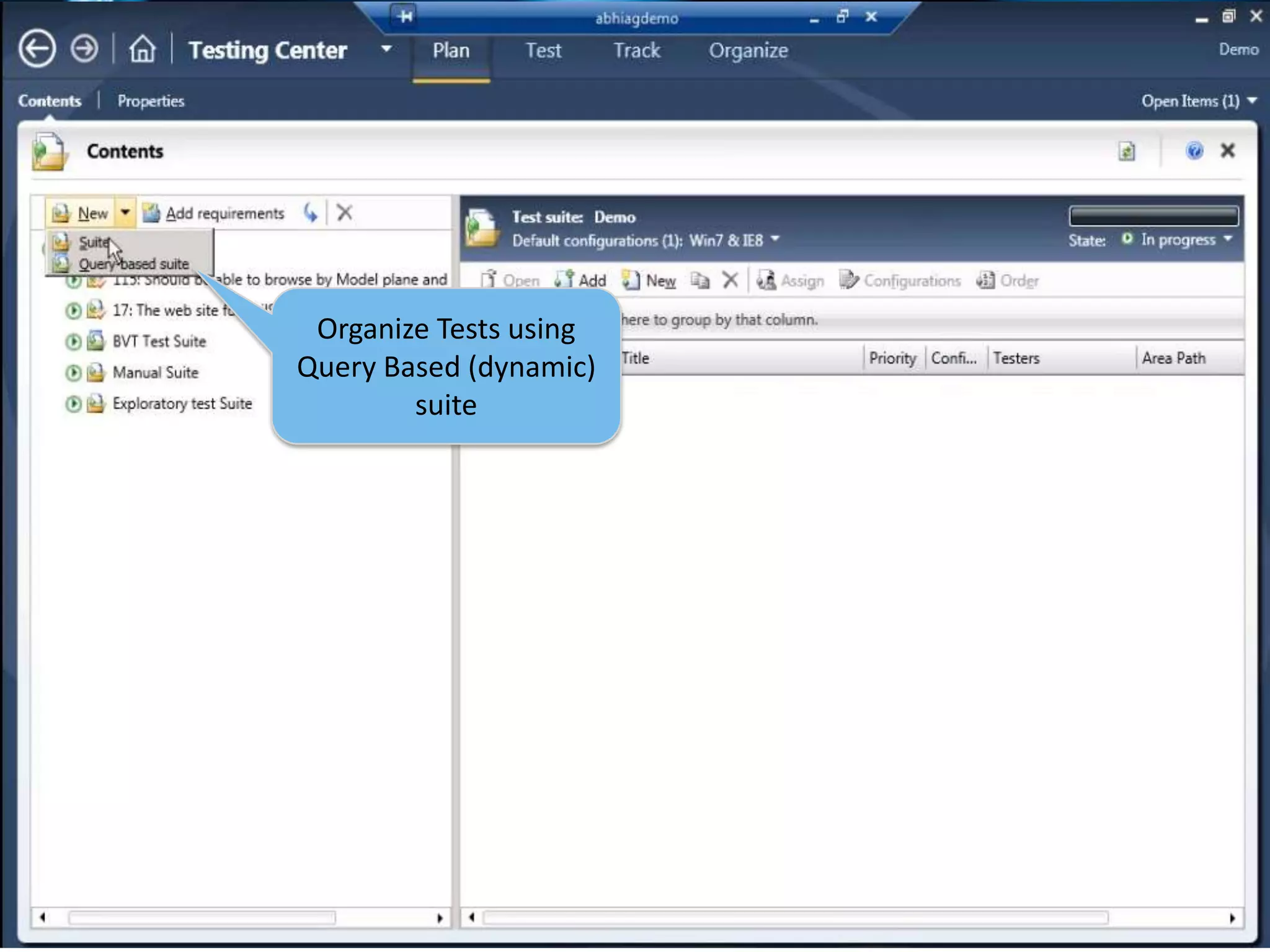This screenshot has width=1270, height=952.
Task: Click the New suite button
Action: (79, 213)
